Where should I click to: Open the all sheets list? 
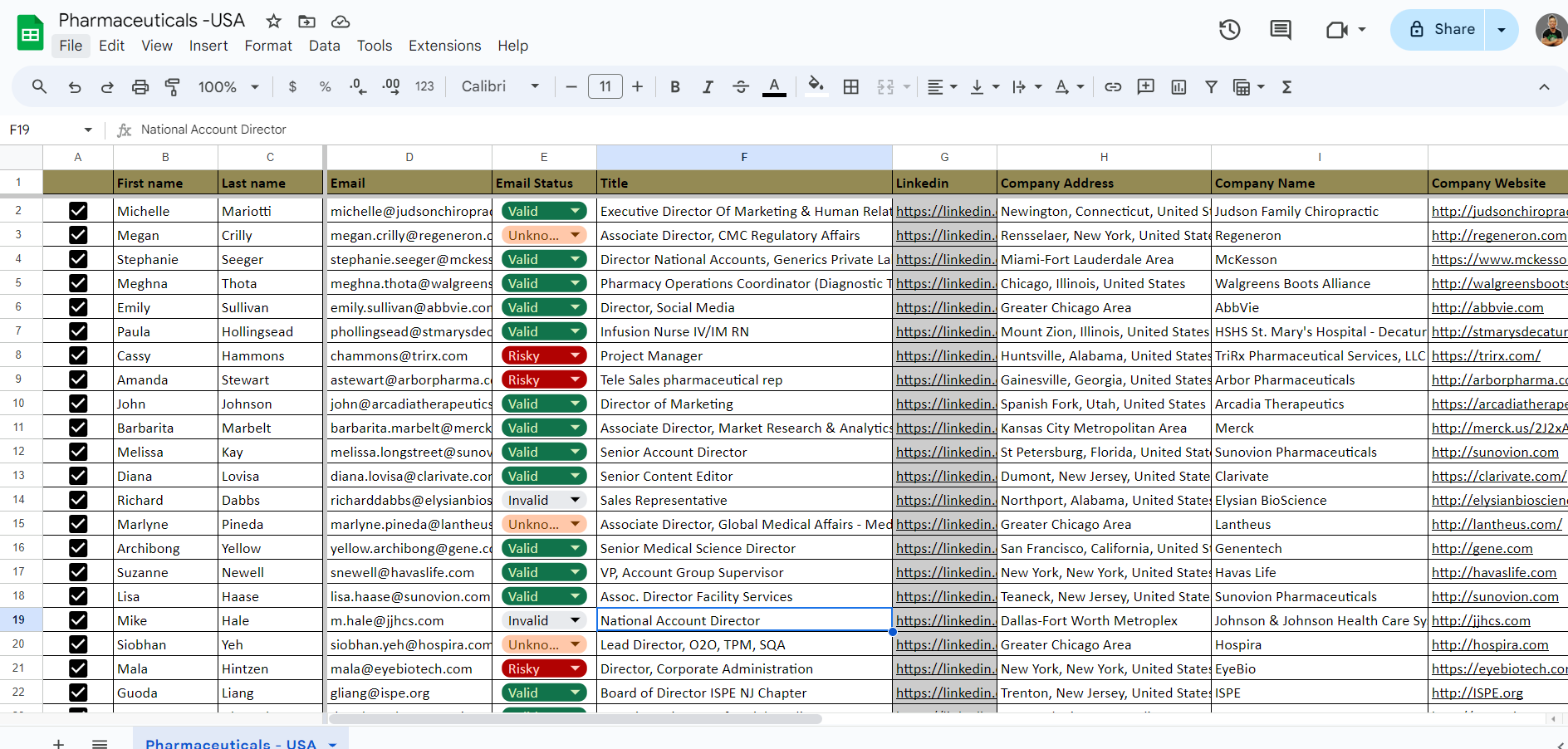coord(100,744)
